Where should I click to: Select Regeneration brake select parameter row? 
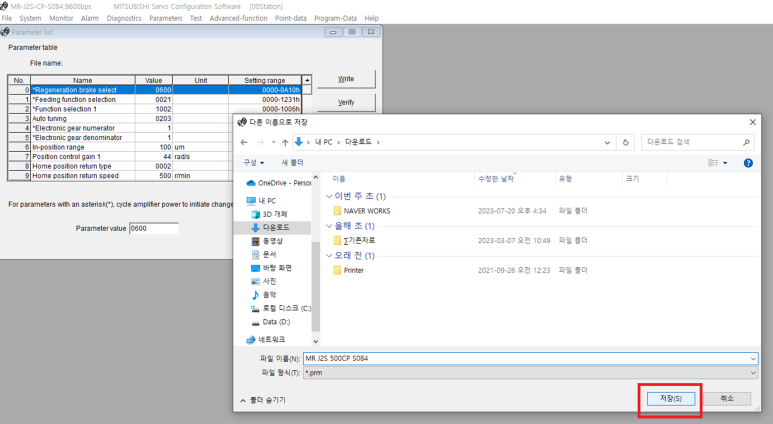[155, 90]
